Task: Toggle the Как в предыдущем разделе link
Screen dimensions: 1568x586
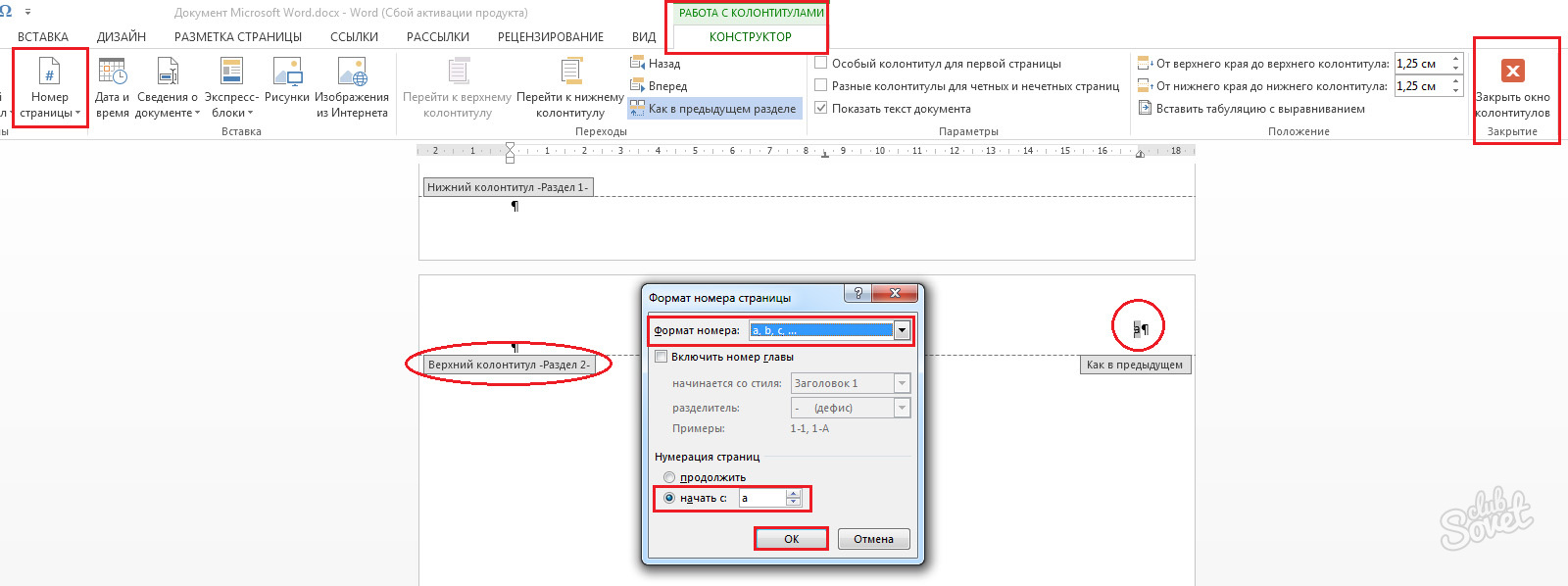Action: pos(714,109)
